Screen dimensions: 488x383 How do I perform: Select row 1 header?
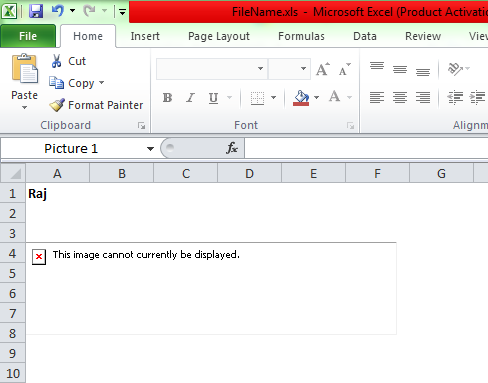[x=13, y=193]
